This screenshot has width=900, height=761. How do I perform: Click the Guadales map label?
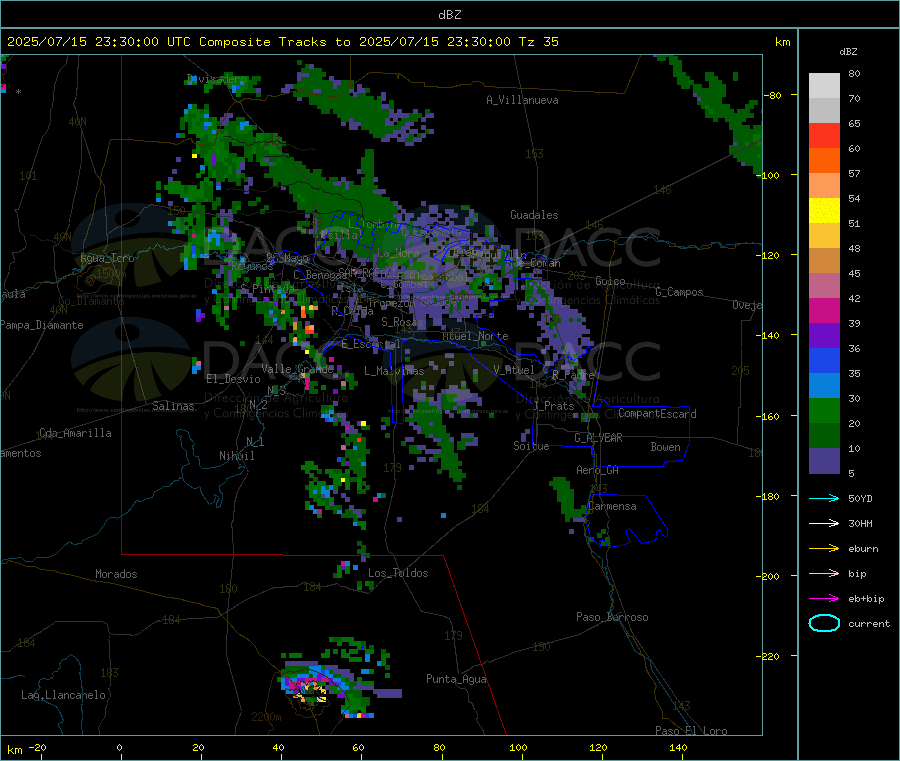534,215
